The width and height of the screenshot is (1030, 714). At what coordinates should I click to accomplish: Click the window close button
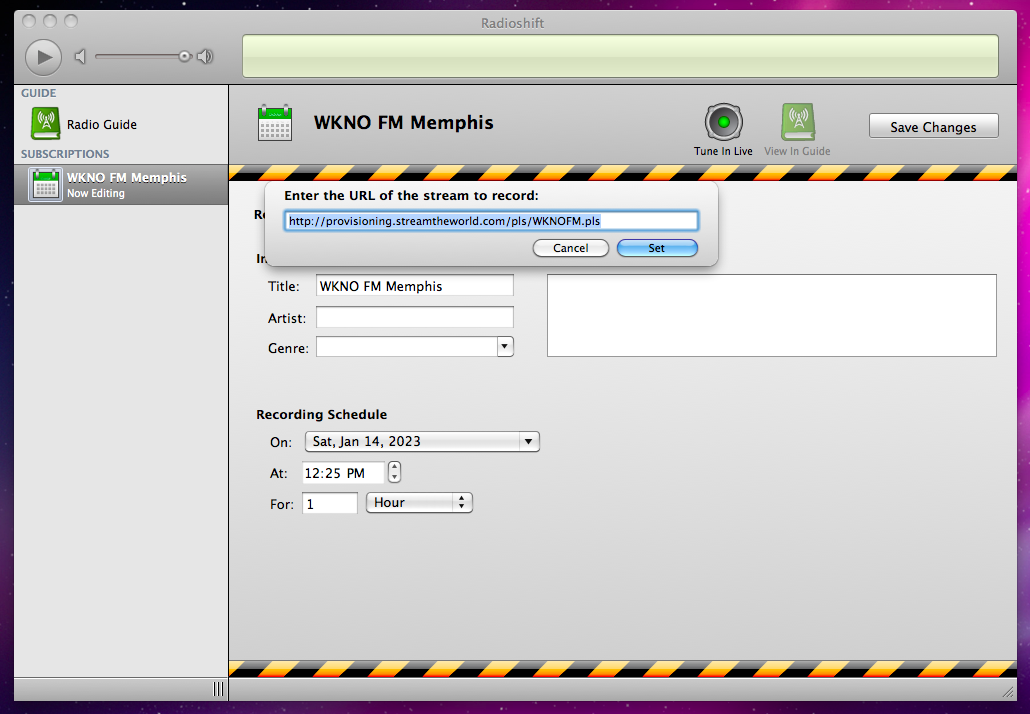(29, 21)
